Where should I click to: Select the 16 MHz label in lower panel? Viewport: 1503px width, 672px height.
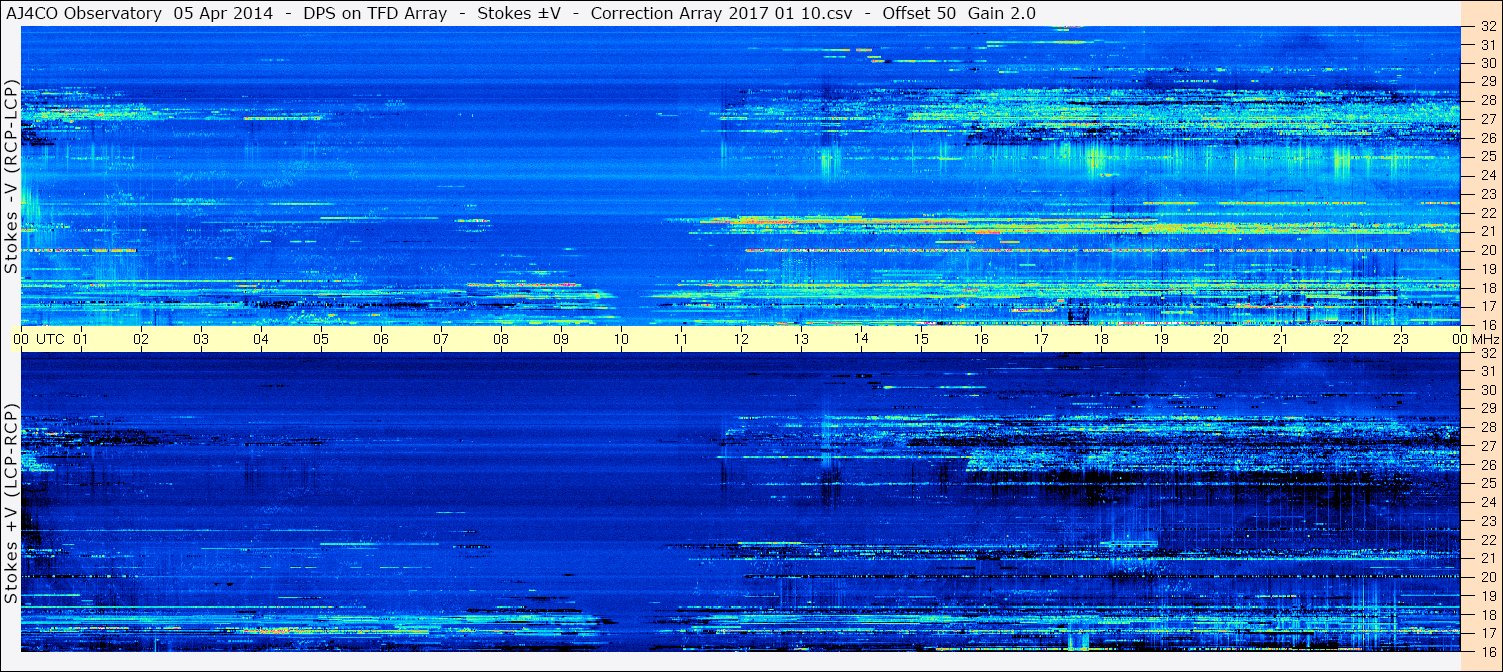1488,651
